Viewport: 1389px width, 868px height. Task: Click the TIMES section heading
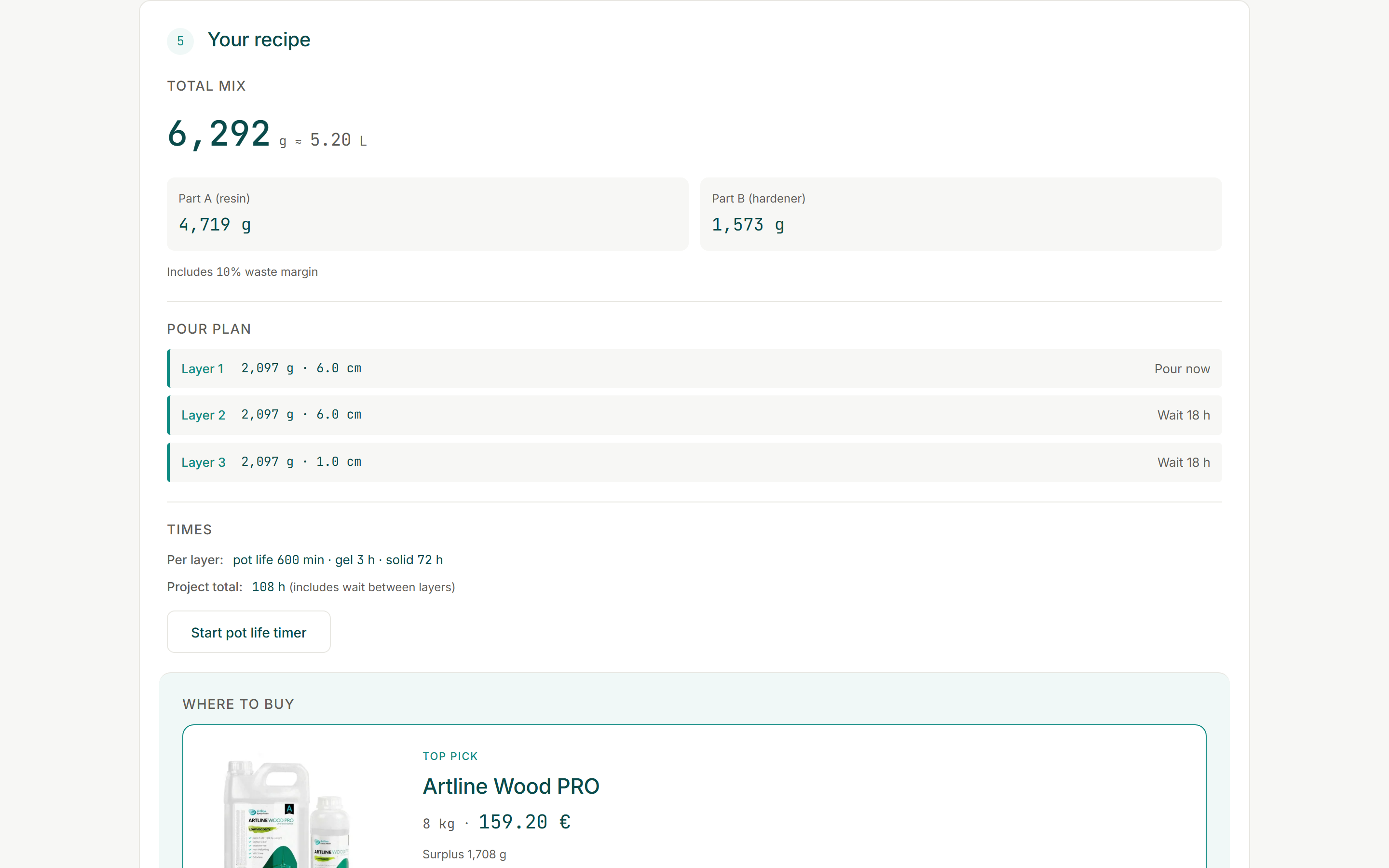(x=190, y=529)
